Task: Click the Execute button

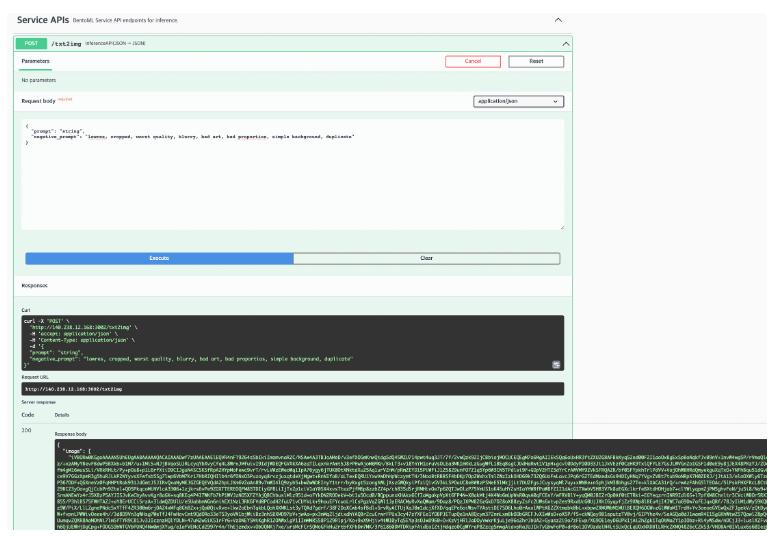Action: [159, 258]
